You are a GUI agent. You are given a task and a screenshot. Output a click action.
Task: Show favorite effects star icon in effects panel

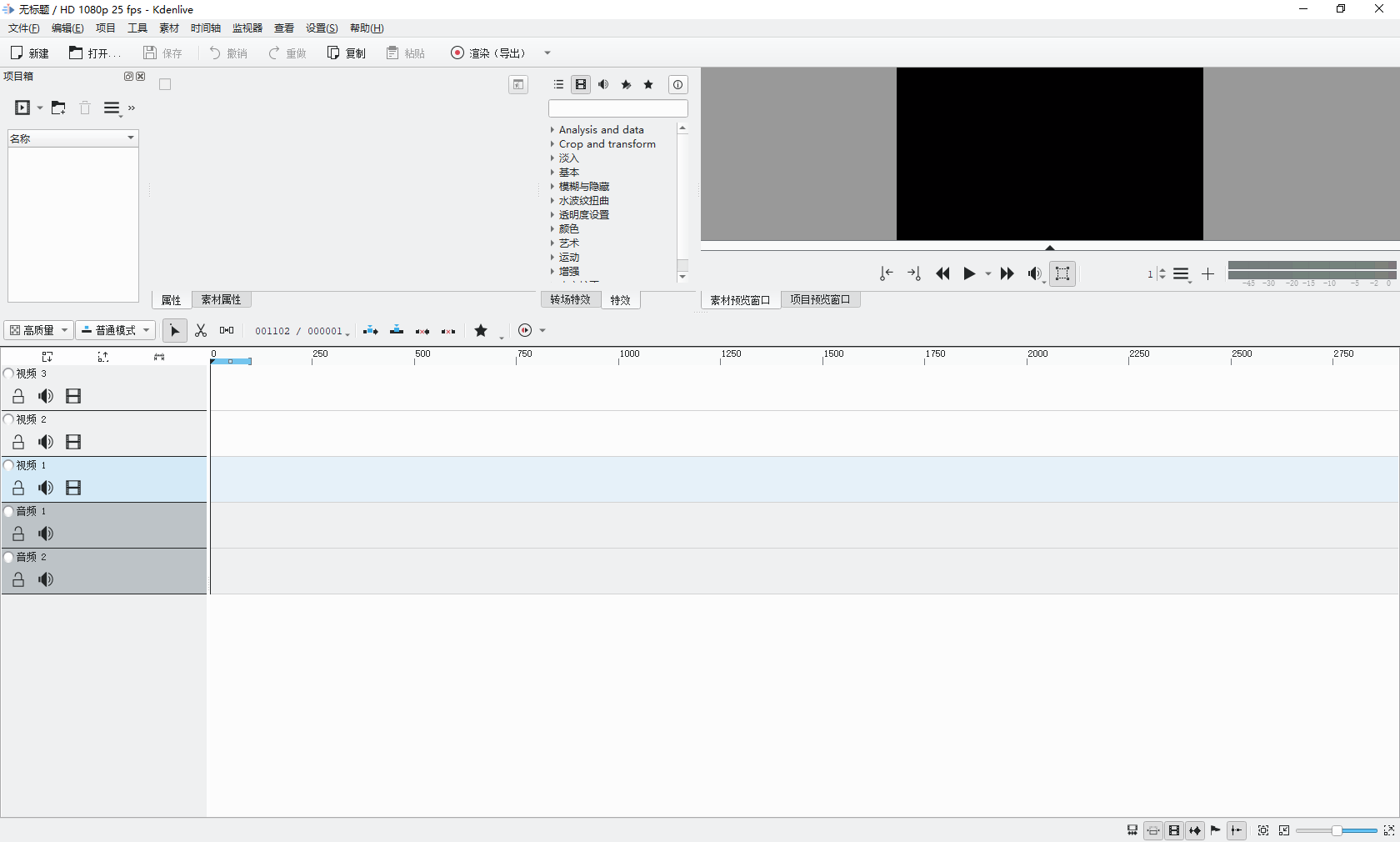coord(648,84)
